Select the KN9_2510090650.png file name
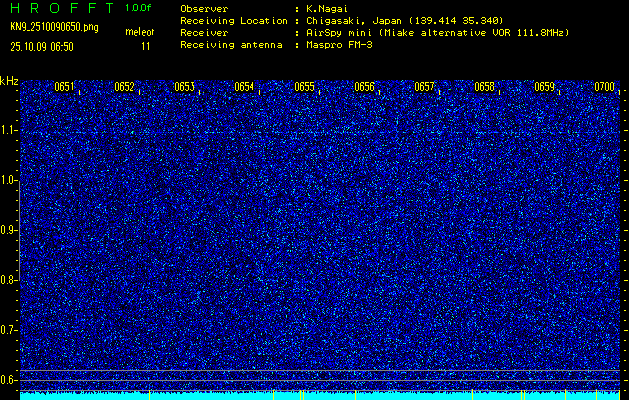The width and height of the screenshot is (629, 400). tap(55, 27)
